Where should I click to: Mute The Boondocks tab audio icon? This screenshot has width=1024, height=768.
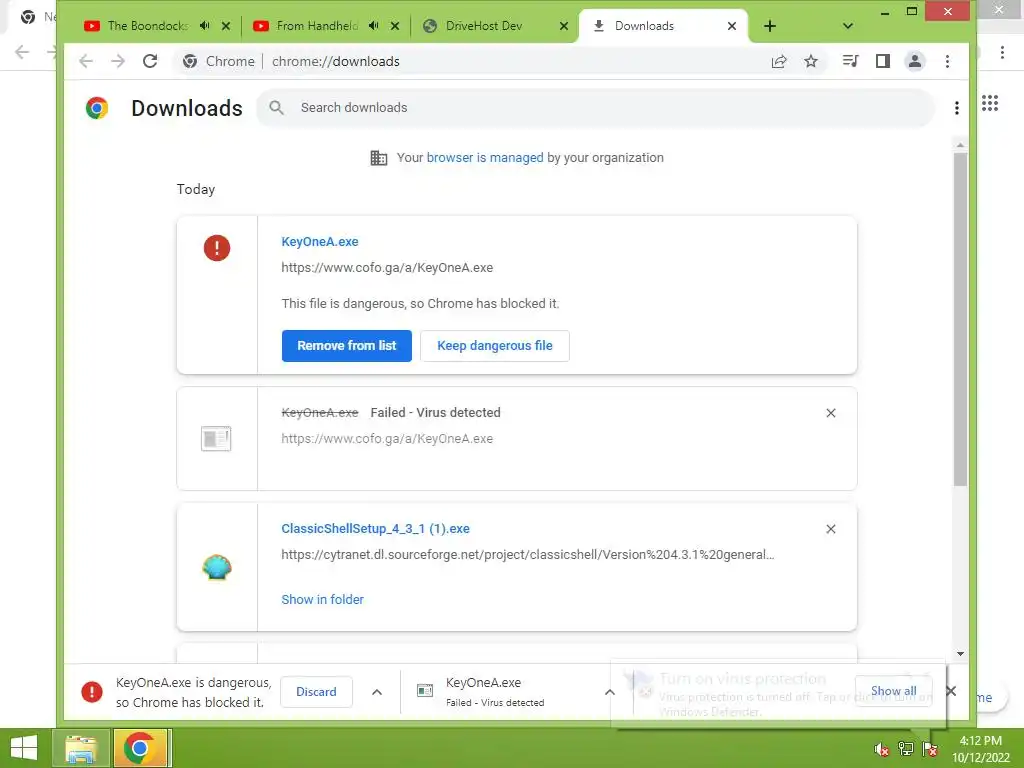point(205,25)
